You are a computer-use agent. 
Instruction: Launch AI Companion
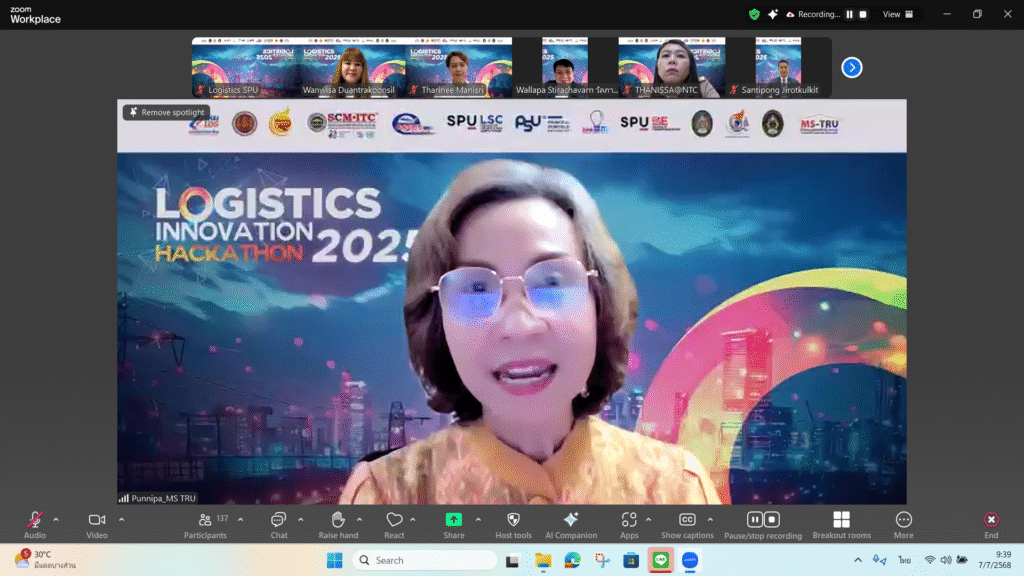pos(571,525)
